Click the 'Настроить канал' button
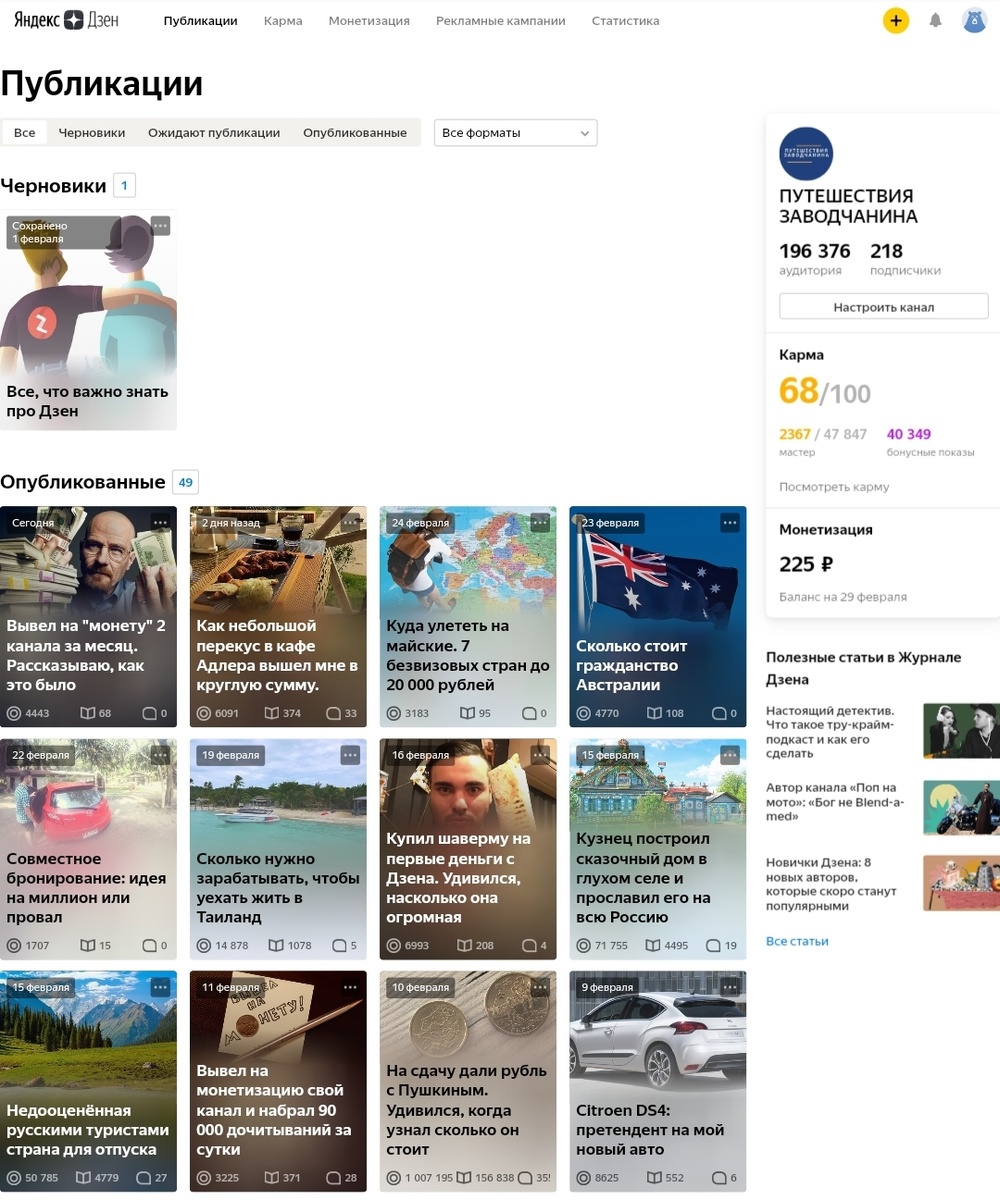 (883, 307)
